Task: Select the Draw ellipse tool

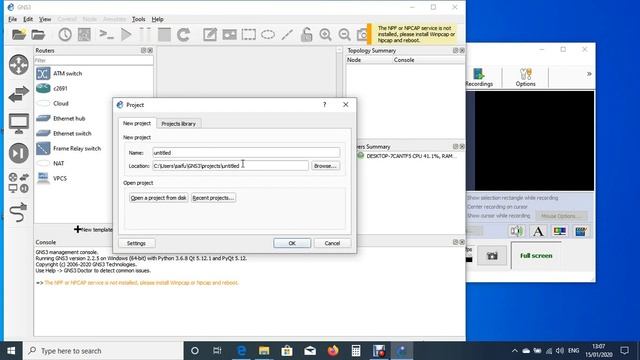Action: click(x=268, y=34)
